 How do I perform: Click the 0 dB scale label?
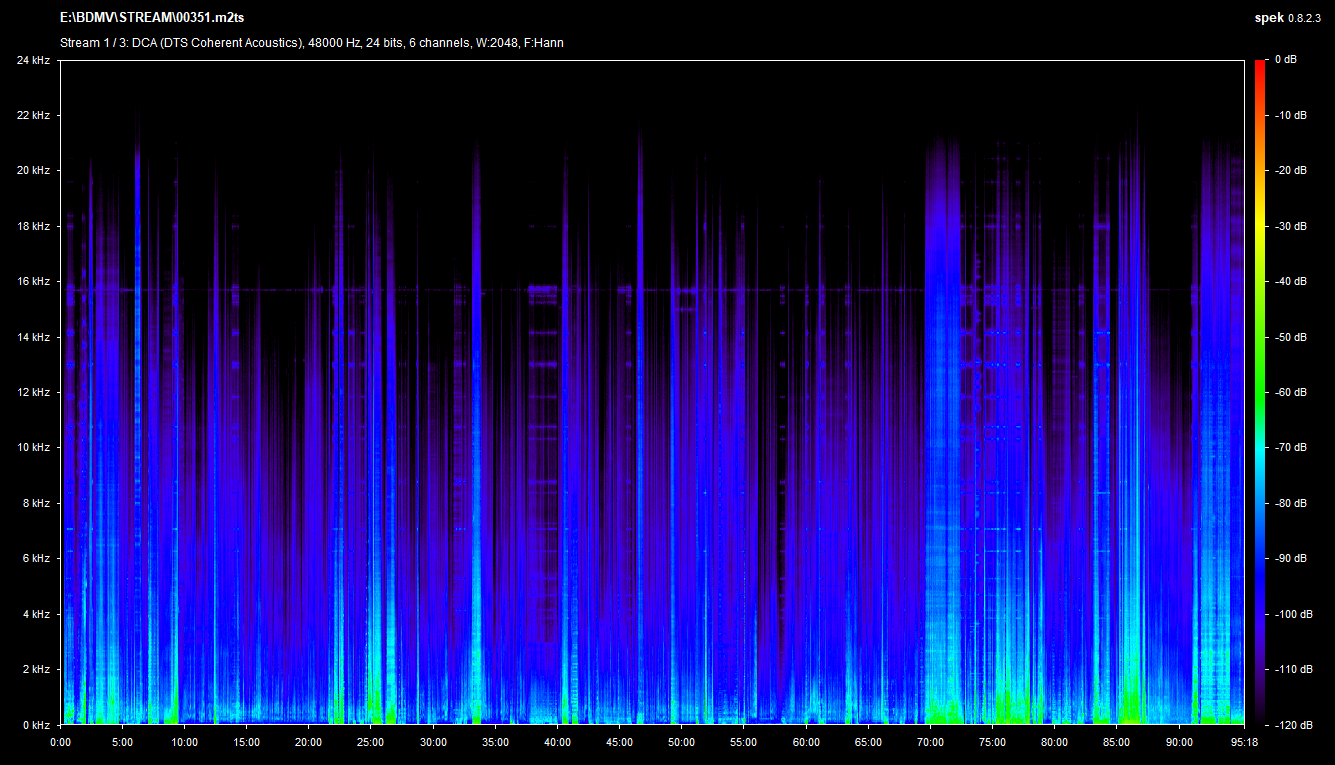point(1285,60)
